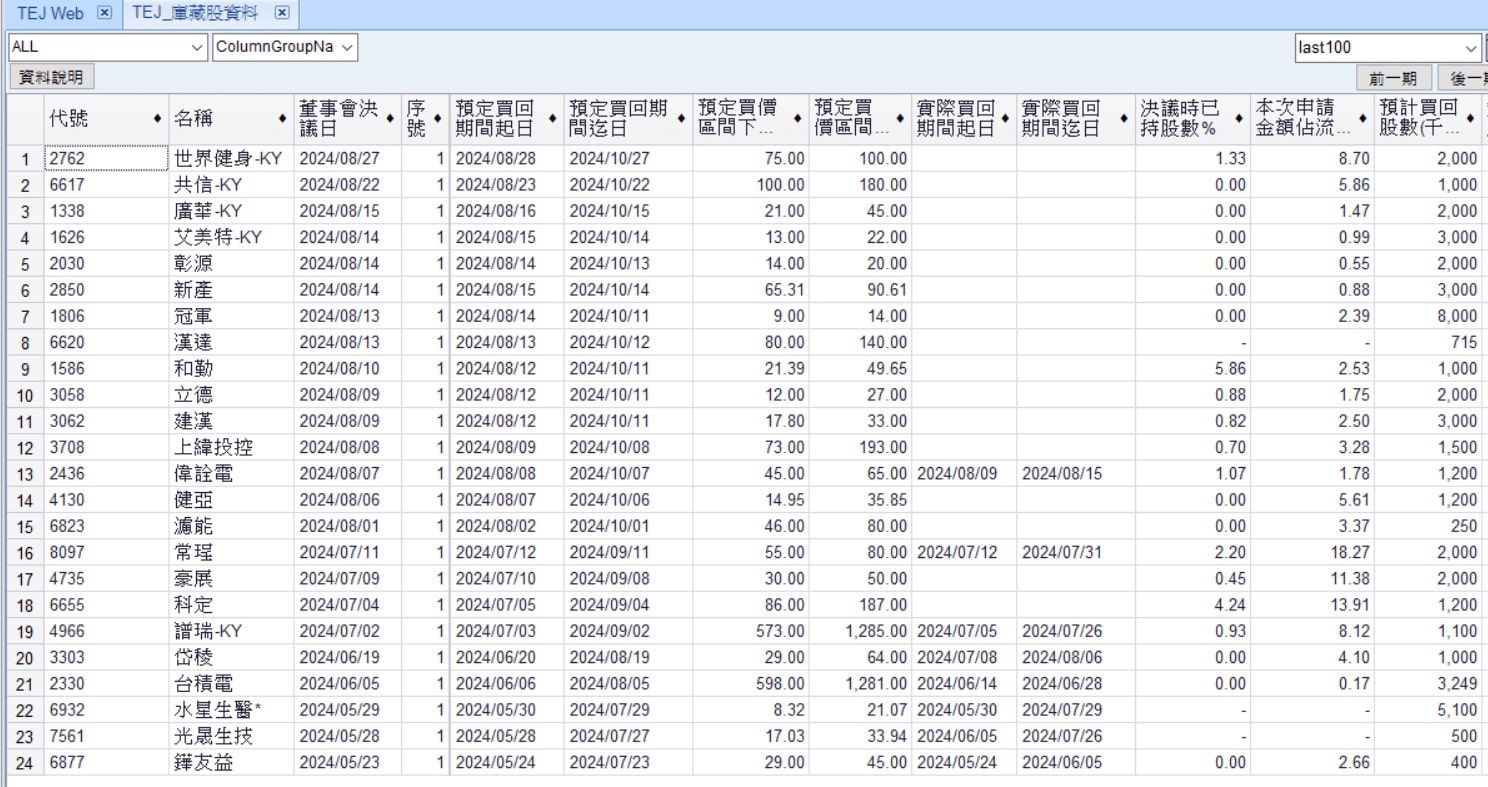The width and height of the screenshot is (1488, 787).
Task: Go to previous period with 前一期
Action: 1393,78
